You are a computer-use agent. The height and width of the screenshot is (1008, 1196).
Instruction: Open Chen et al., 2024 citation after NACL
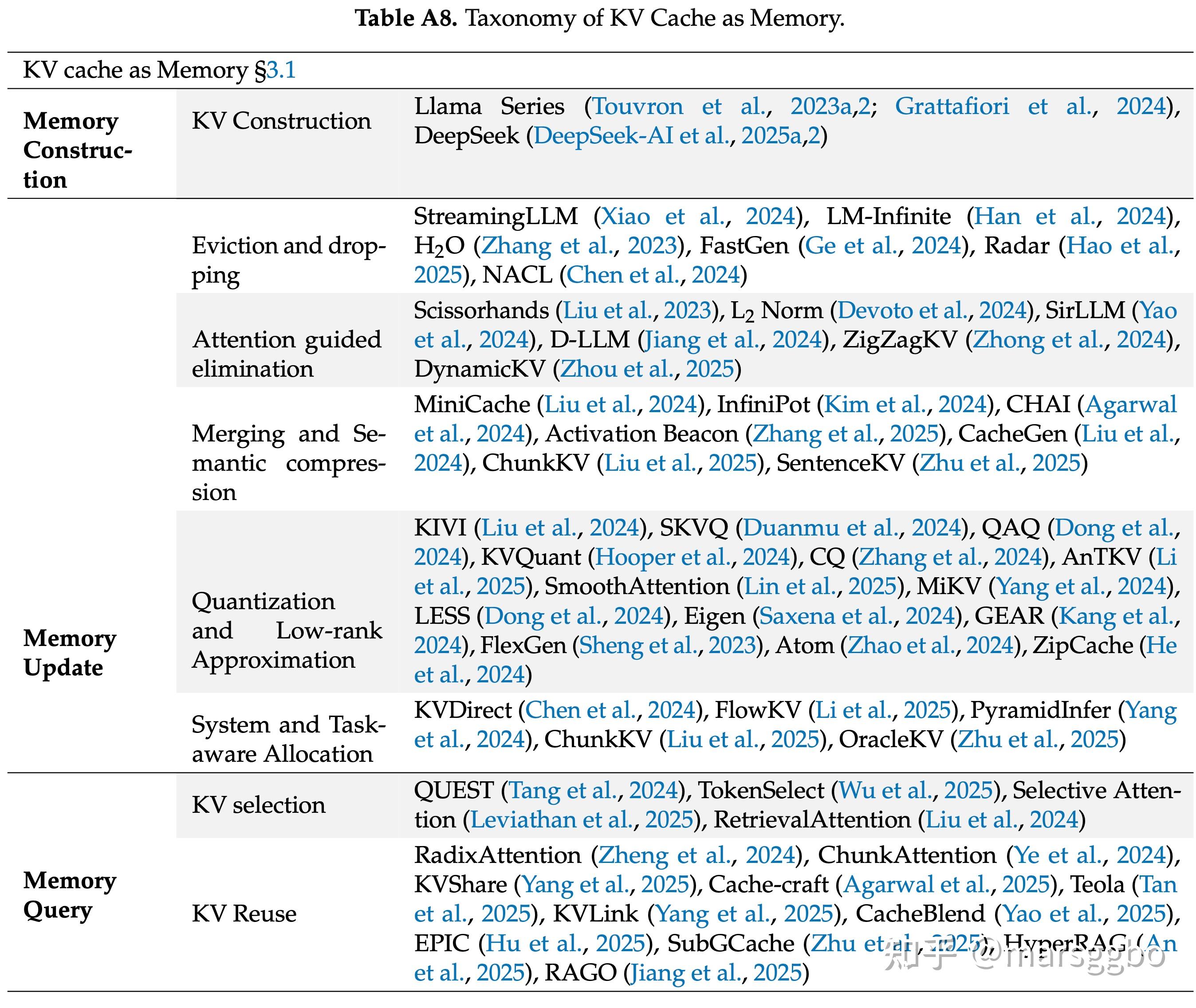click(x=653, y=276)
